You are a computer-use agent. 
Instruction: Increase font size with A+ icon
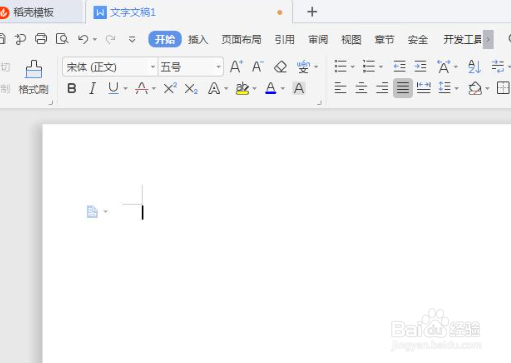[x=236, y=67]
